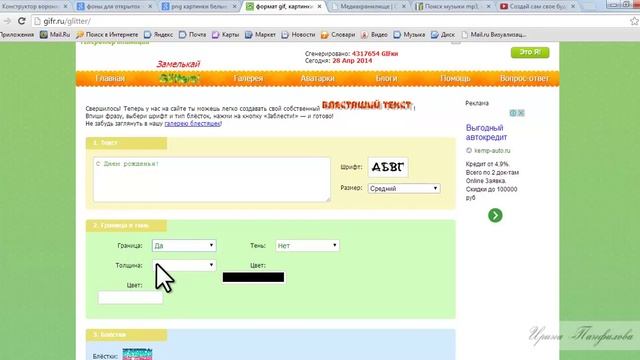Open the Галерея menu item
The width and height of the screenshot is (640, 360).
coord(248,78)
